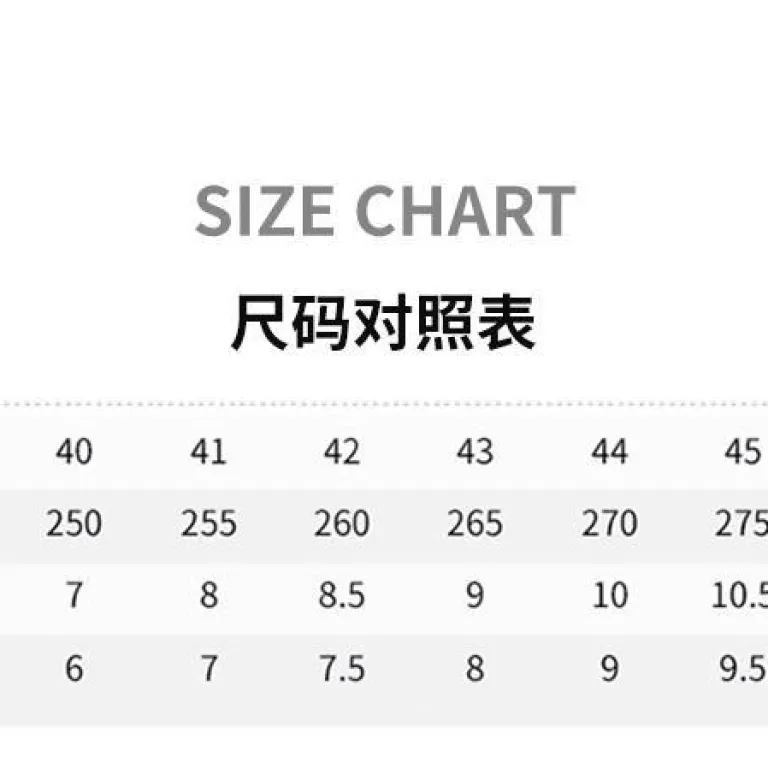Click the 260 length value

[342, 524]
